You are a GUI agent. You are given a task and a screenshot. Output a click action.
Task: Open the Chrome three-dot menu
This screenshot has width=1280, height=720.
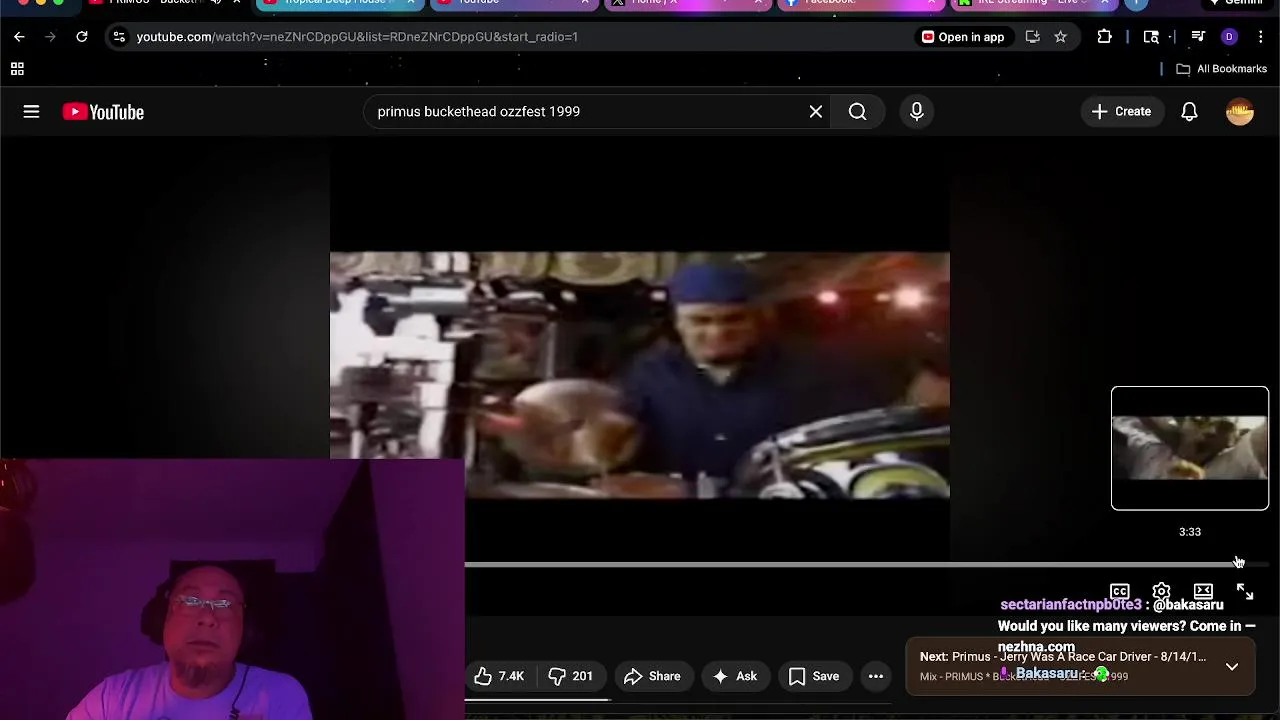pyautogui.click(x=1260, y=37)
